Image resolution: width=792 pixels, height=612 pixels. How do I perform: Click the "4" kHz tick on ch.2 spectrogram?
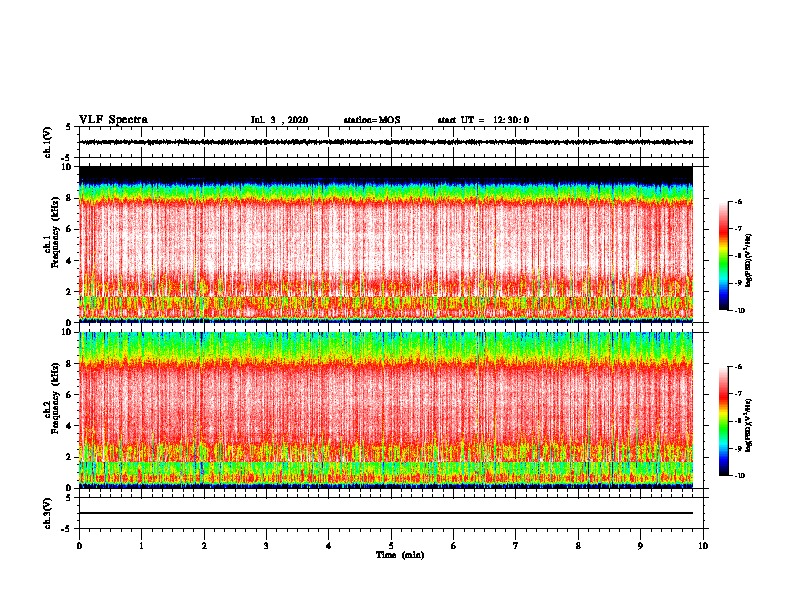pyautogui.click(x=69, y=426)
